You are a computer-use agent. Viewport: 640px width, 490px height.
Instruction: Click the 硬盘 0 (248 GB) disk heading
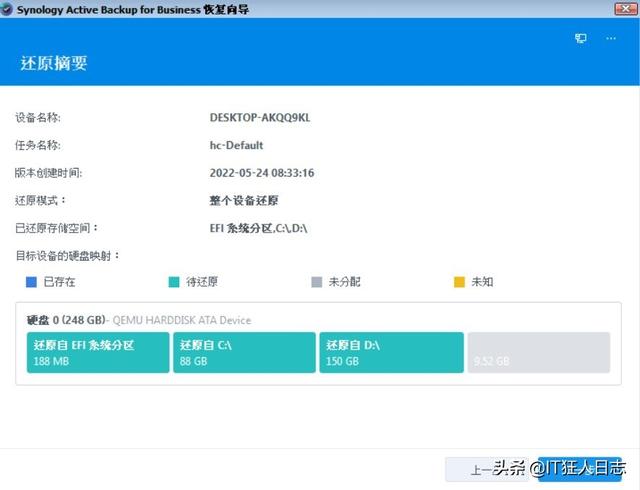(x=66, y=320)
